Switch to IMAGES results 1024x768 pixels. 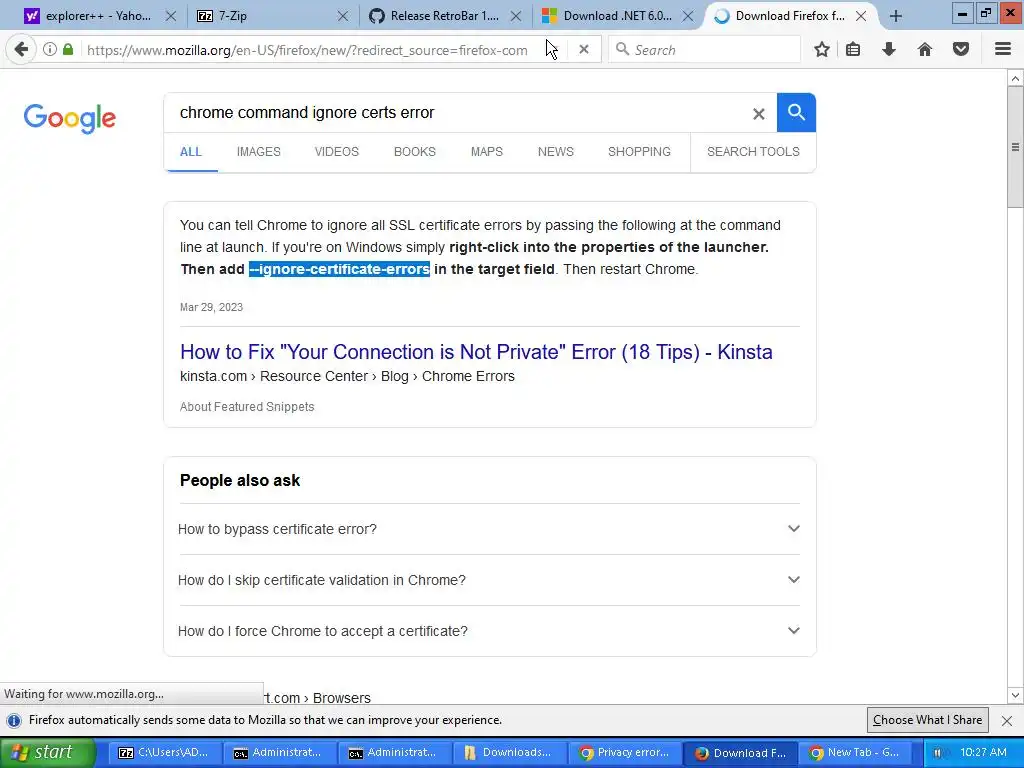[259, 152]
